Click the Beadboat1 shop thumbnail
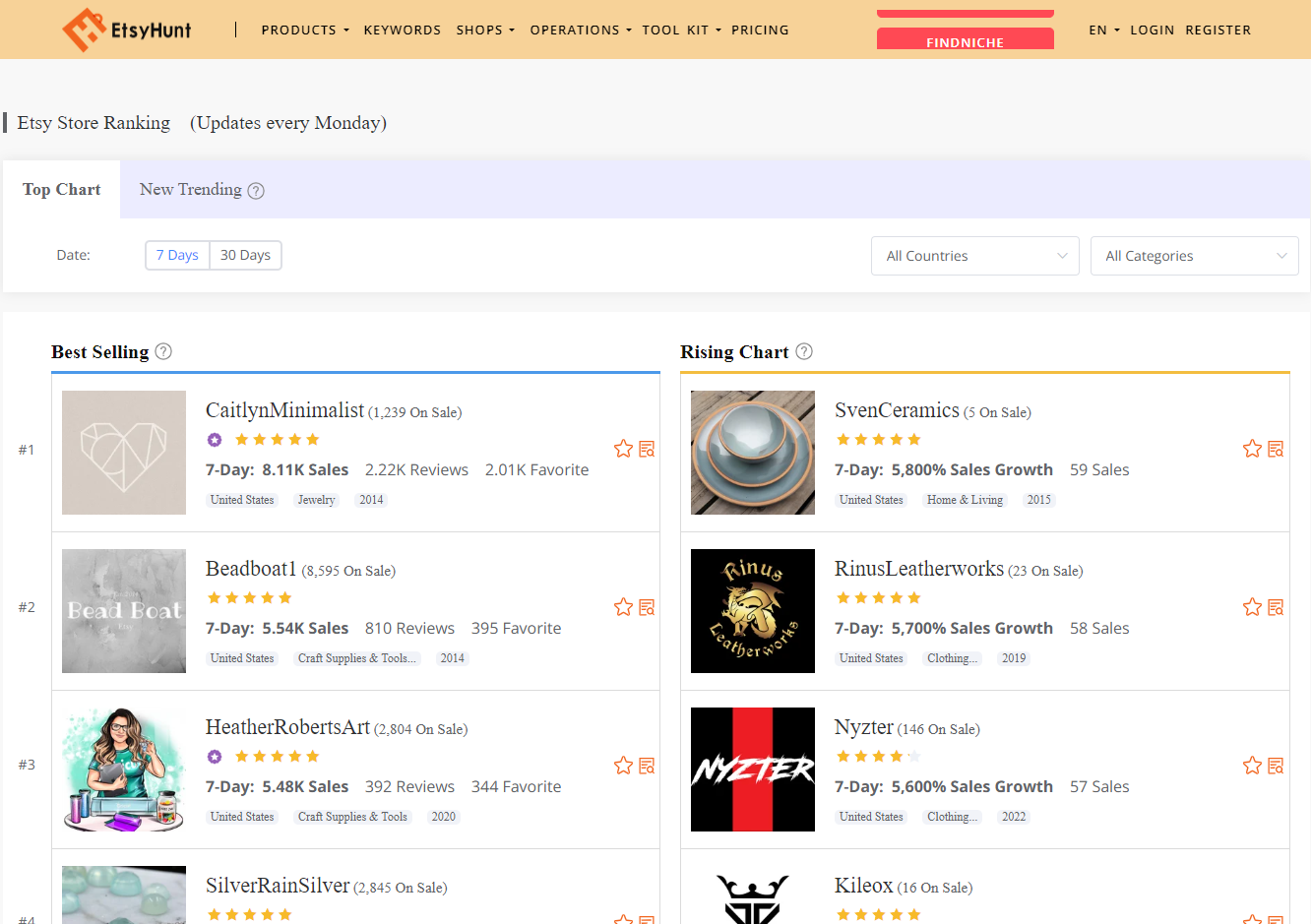 click(x=123, y=611)
